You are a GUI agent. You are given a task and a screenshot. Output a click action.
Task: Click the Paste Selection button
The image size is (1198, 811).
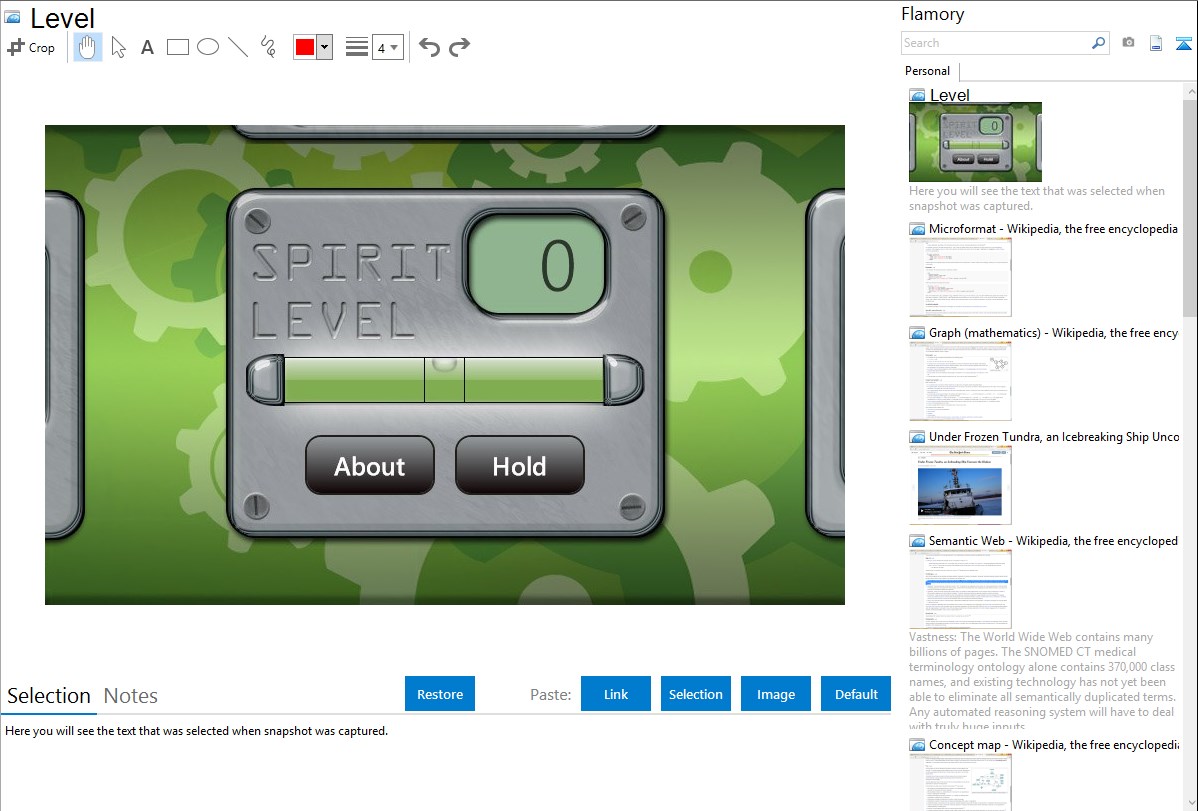696,694
